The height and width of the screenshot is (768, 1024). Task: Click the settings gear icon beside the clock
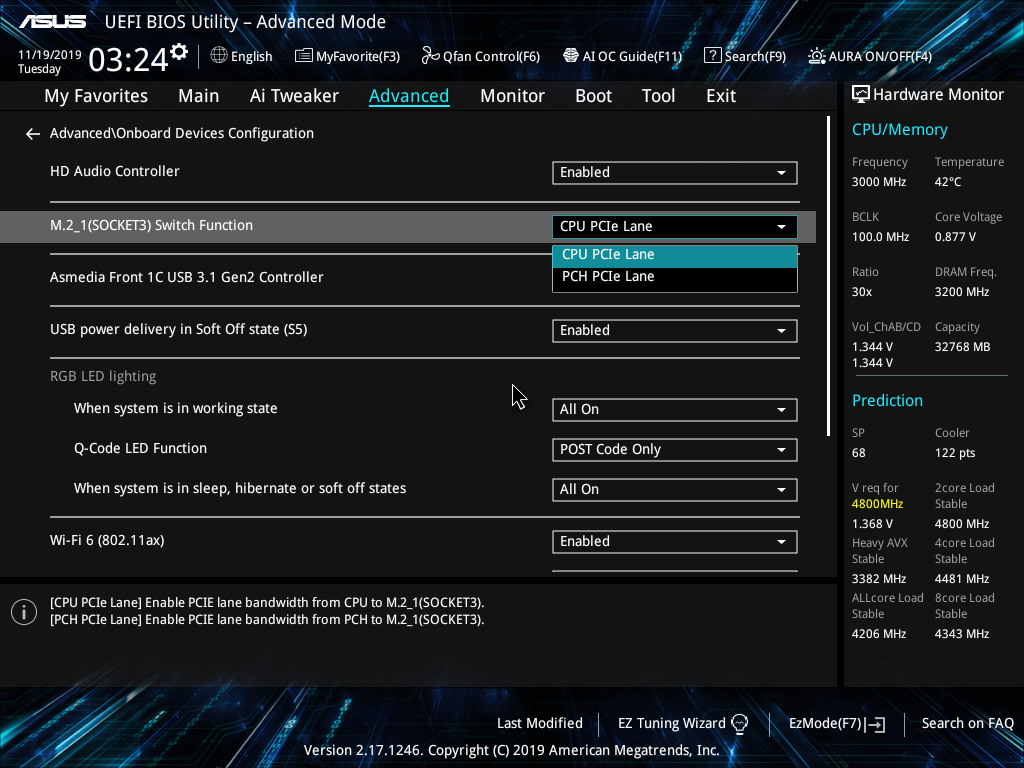pos(179,52)
